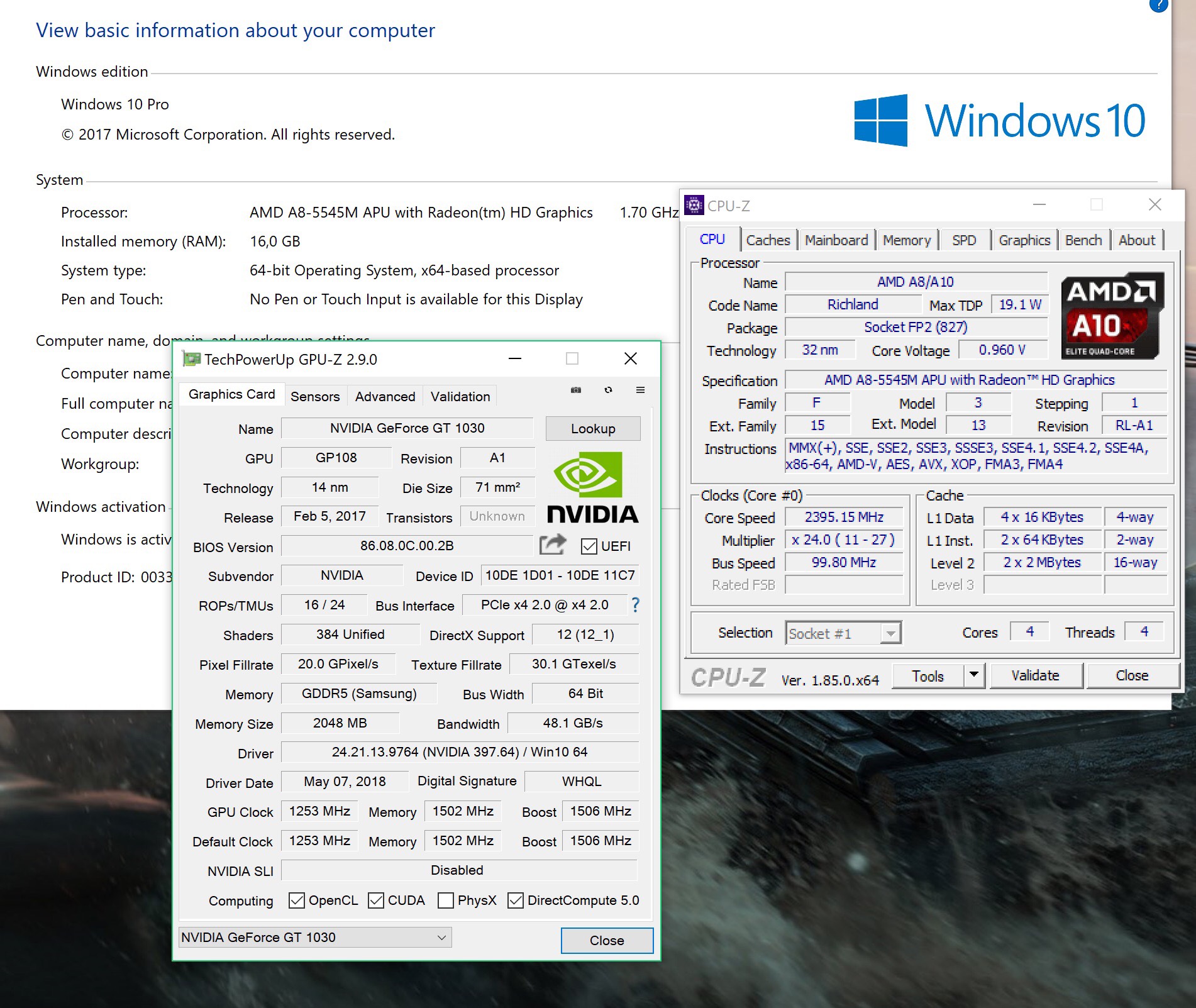Viewport: 1196px width, 1008px height.
Task: Click the Memory Size 2048 MB field
Action: click(340, 723)
